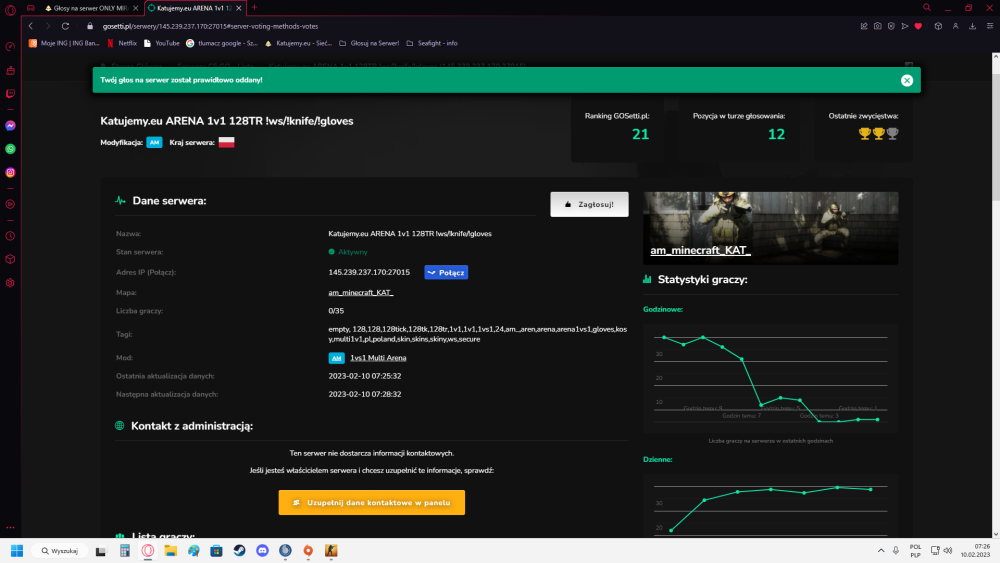Click the voting round position value 12
The image size is (1000, 563).
pos(776,135)
